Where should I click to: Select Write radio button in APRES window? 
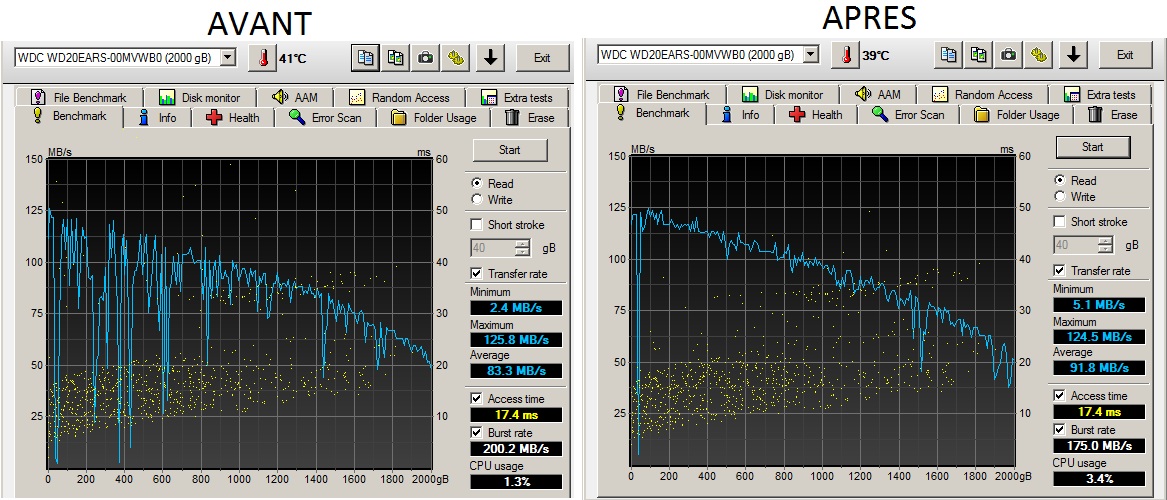click(1060, 196)
